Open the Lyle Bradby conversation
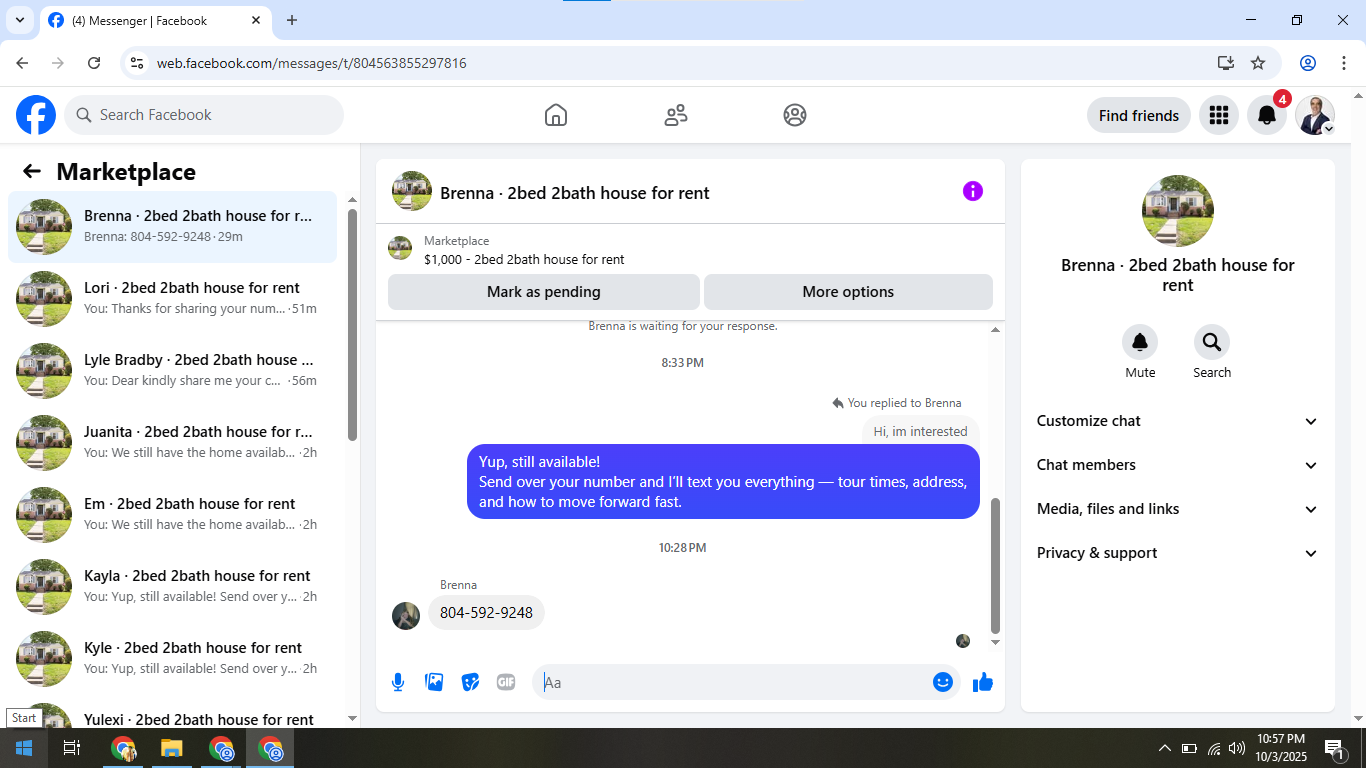The height and width of the screenshot is (768, 1366). click(x=173, y=371)
